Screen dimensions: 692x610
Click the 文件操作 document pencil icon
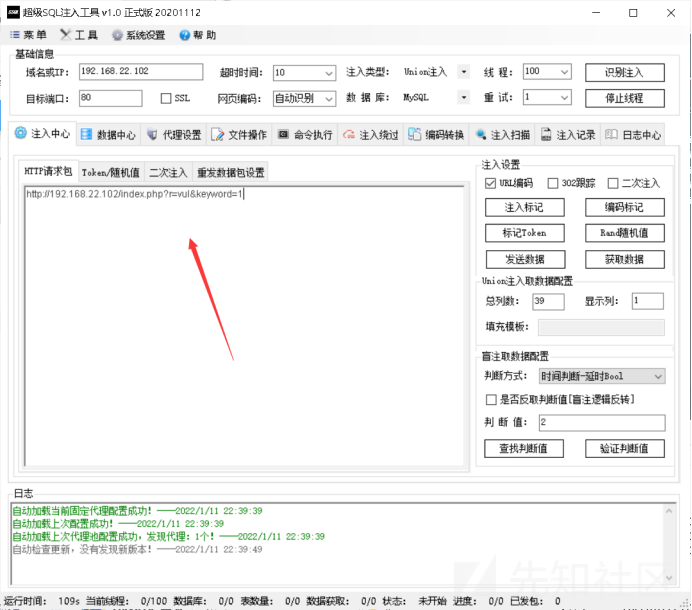point(218,135)
